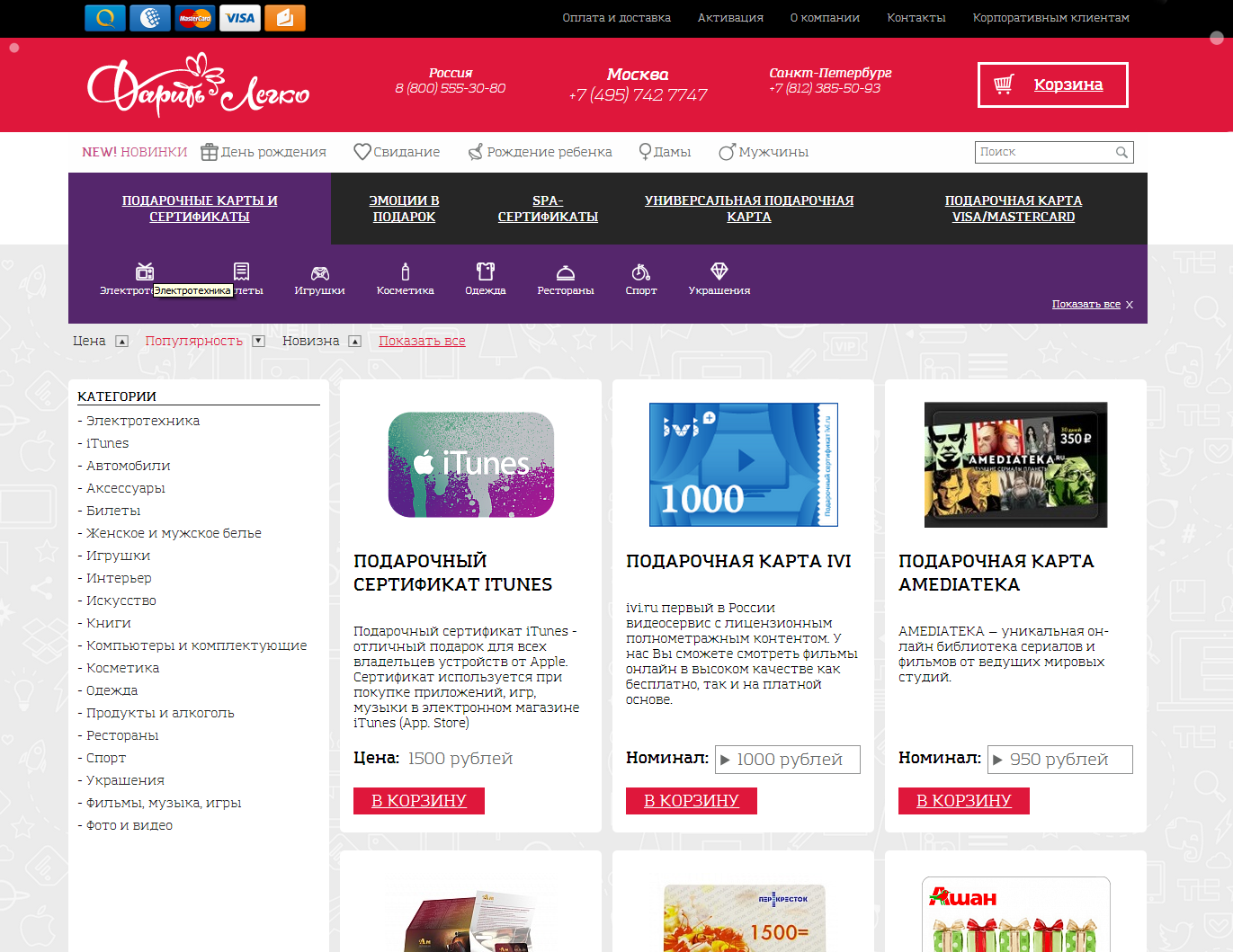1233x952 pixels.
Task: Select the Рестораны dish icon
Action: (x=566, y=272)
